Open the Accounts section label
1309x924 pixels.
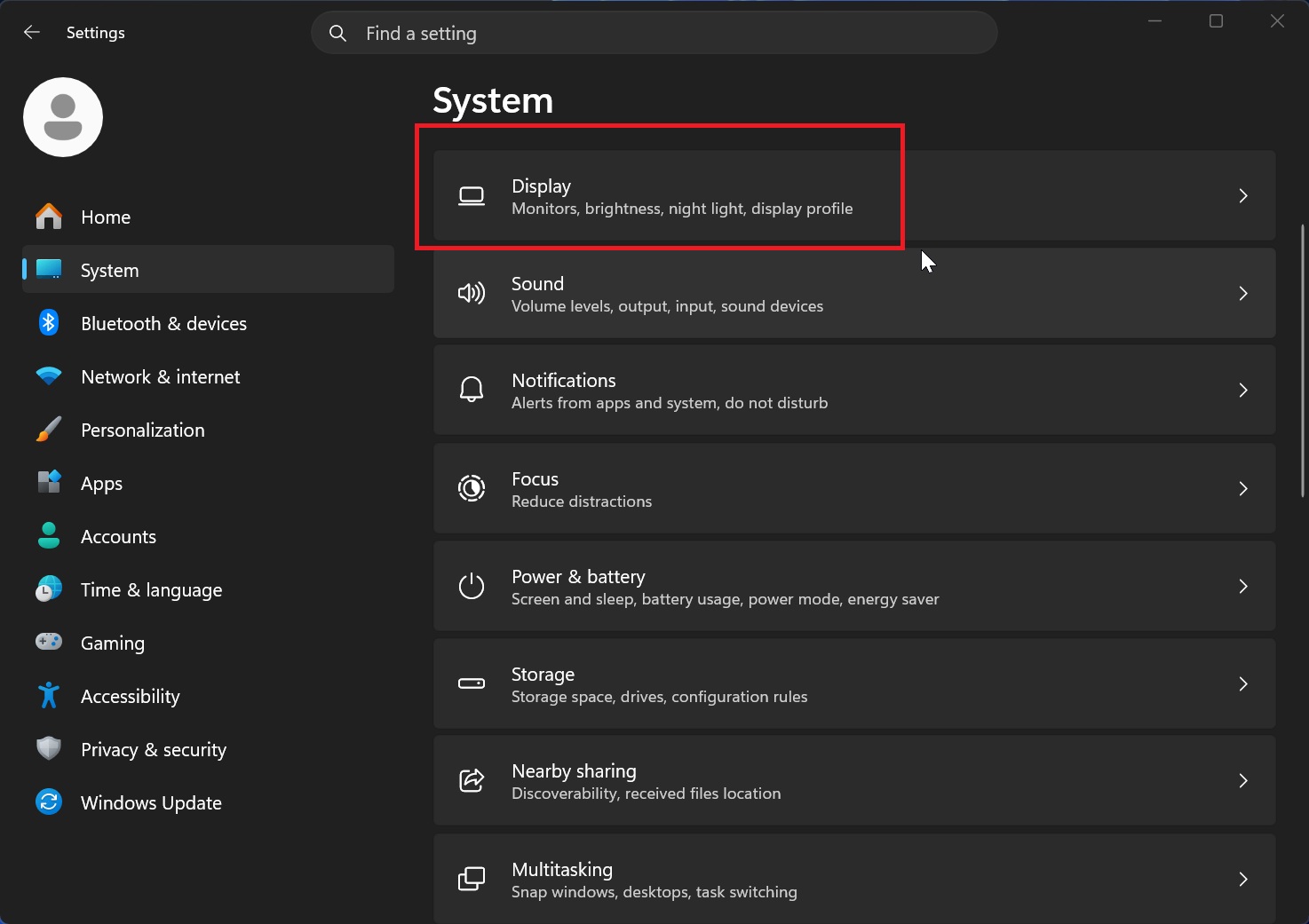[118, 536]
